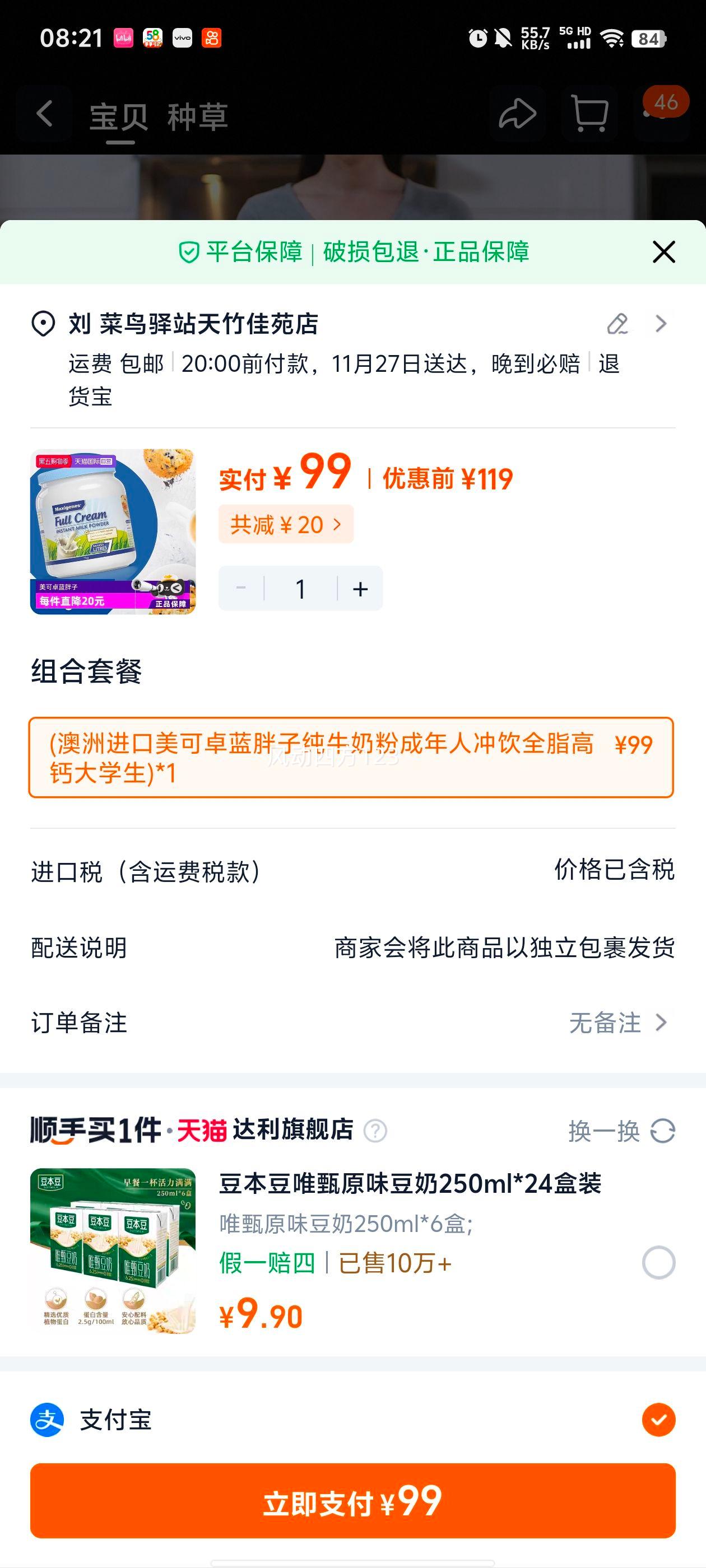Open the shopping cart icon
This screenshot has height=1568, width=706.
tap(589, 114)
